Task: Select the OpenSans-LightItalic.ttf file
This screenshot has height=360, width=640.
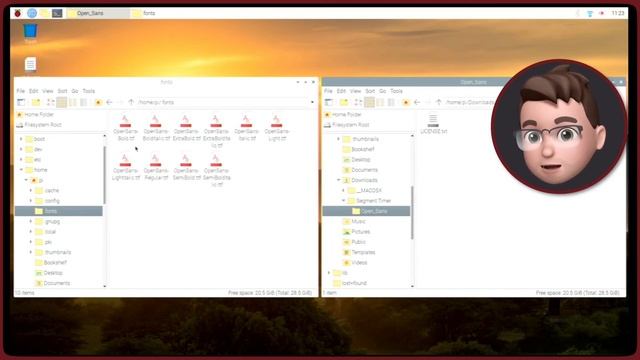Action: (x=125, y=167)
